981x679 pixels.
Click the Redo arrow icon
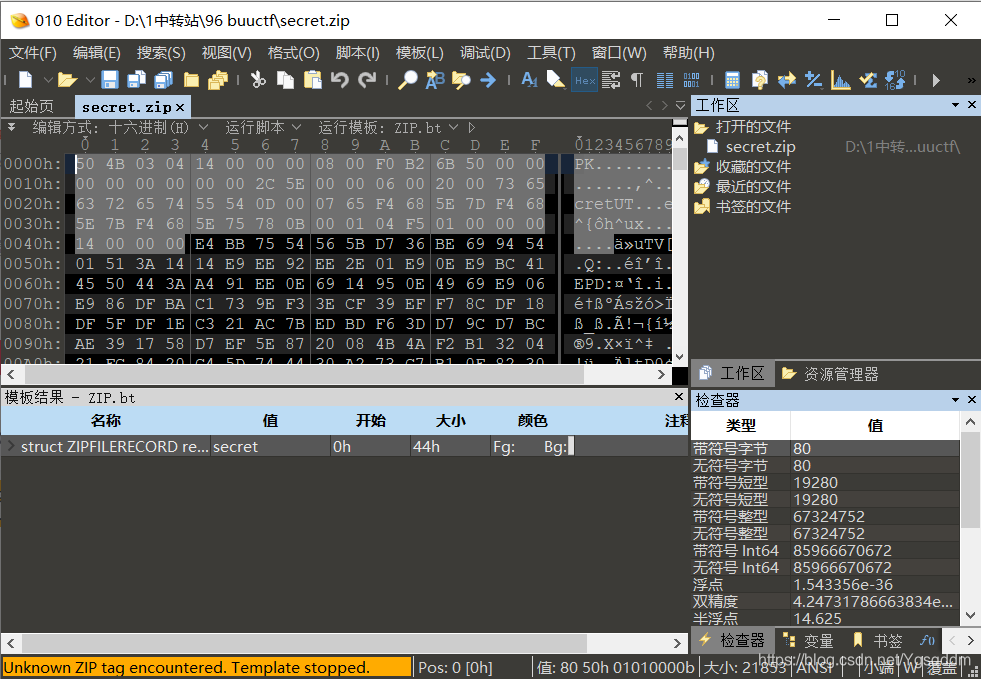(367, 79)
